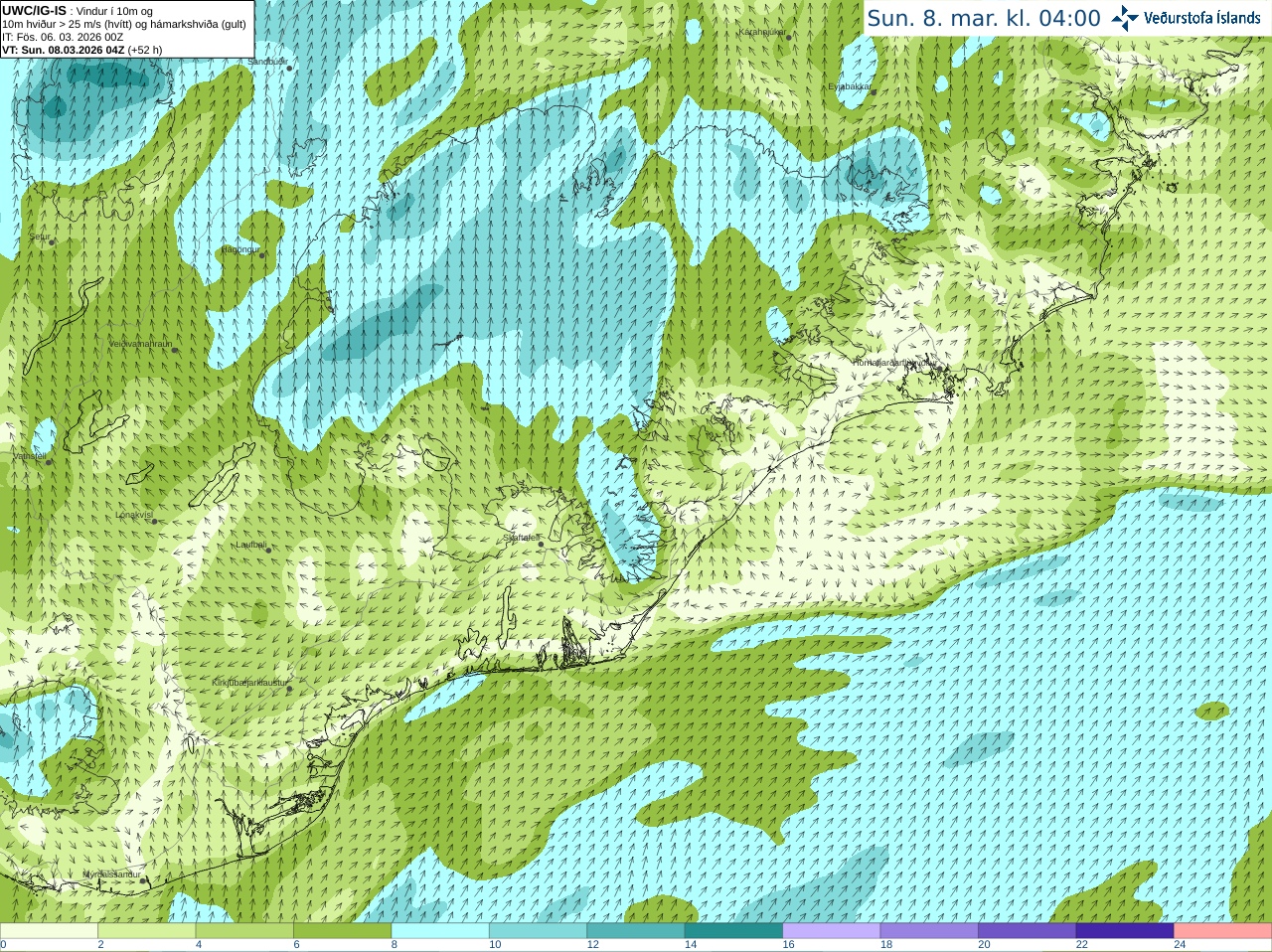This screenshot has width=1272, height=952.
Task: Click the 2–4 m/s light green legend swatch
Action: tap(146, 931)
